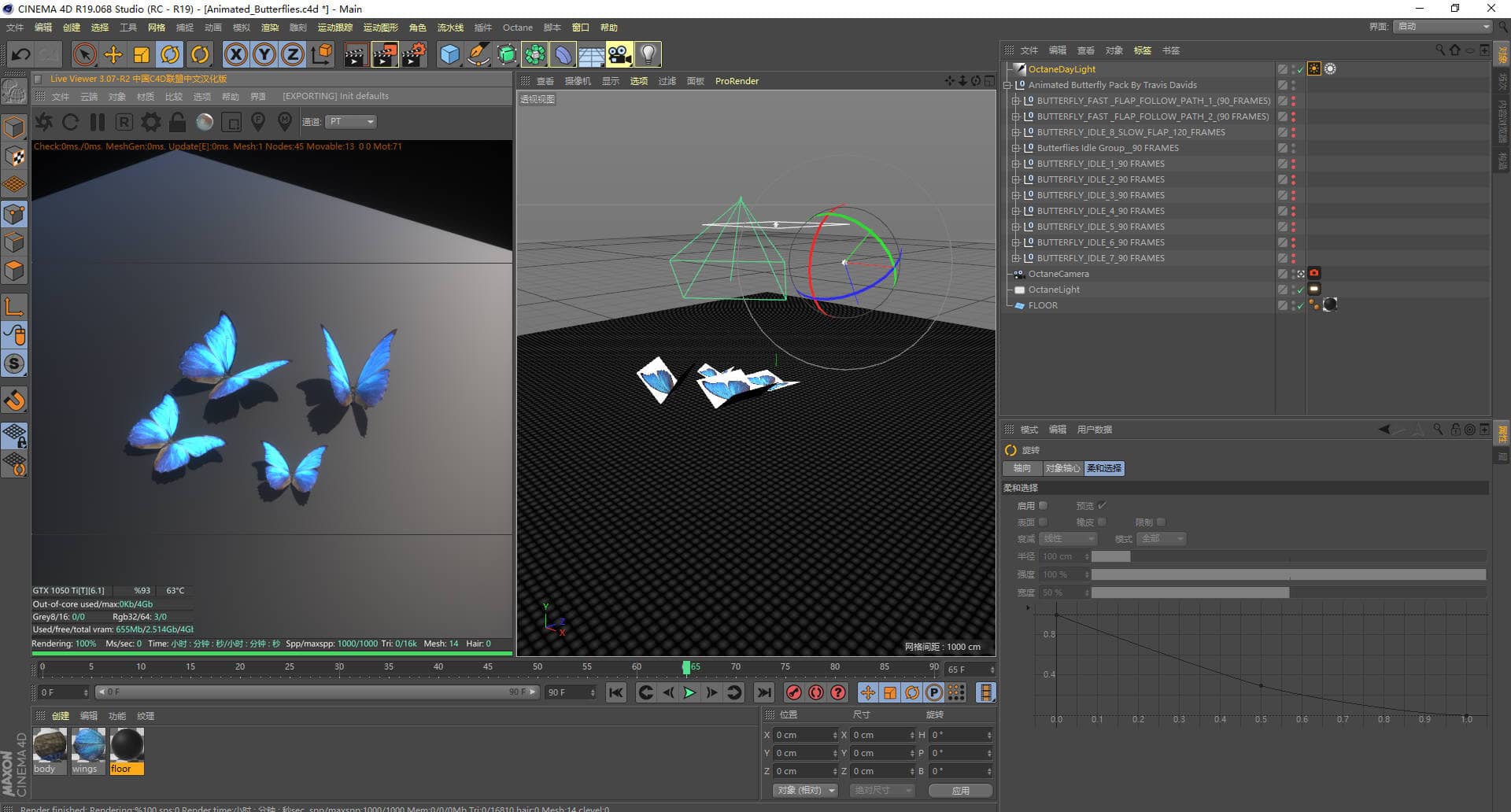Open 对象 (相对) coordinate dropdown
Screen dimensions: 1511x812
point(804,790)
